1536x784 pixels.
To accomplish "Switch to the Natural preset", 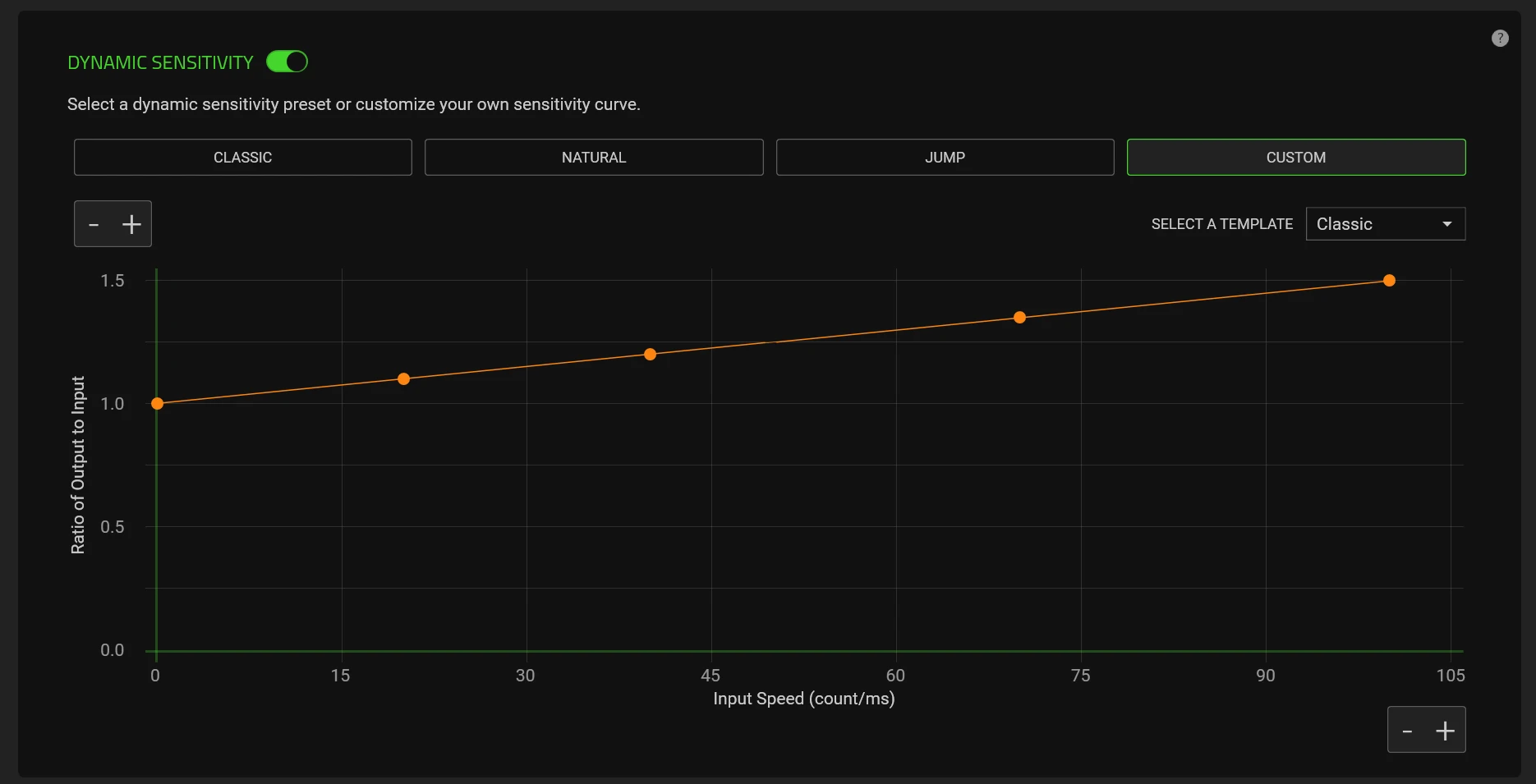I will [x=593, y=157].
